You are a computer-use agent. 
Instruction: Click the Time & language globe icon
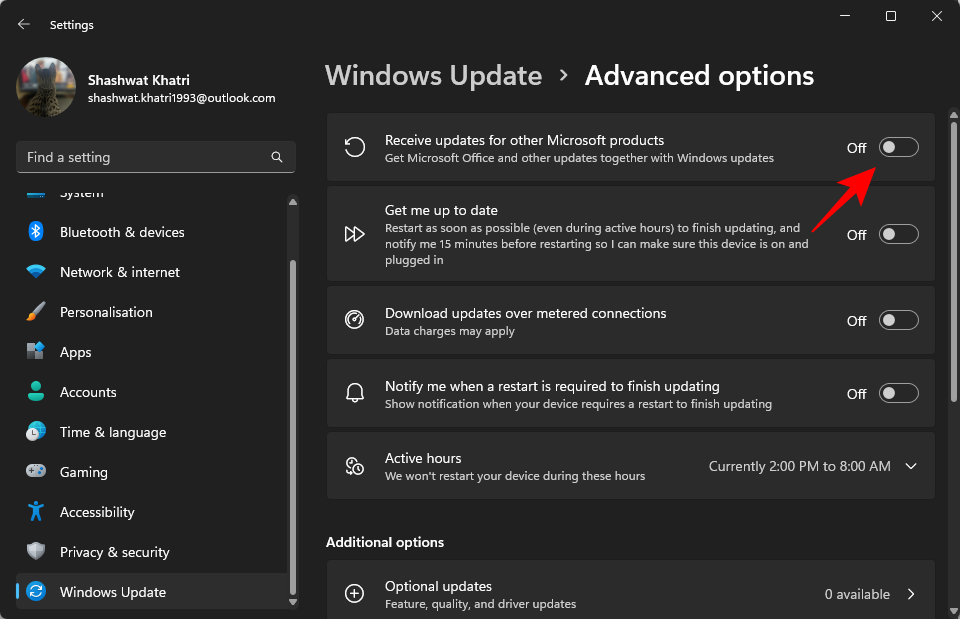coord(36,432)
